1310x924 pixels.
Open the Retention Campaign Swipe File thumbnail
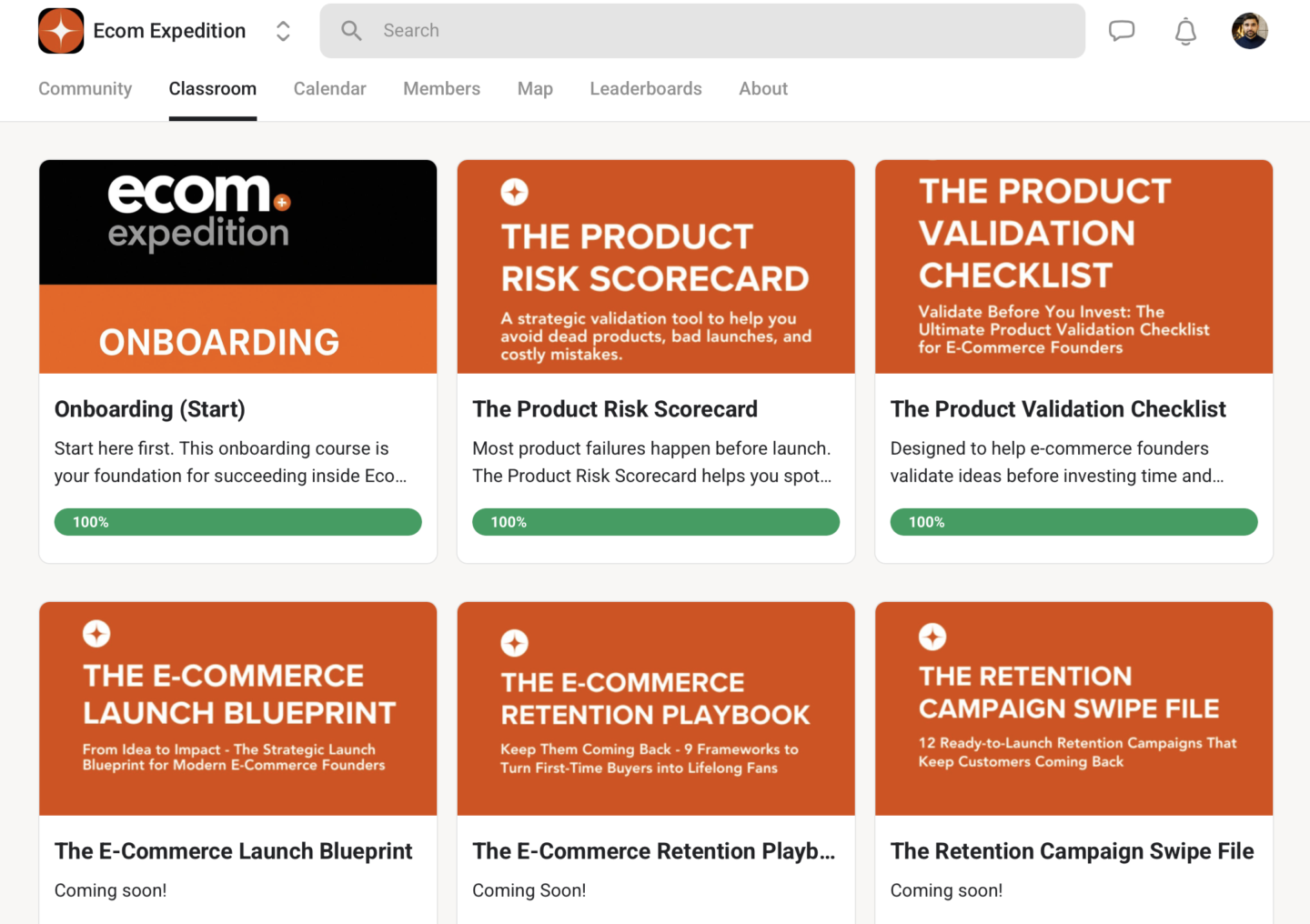click(x=1073, y=708)
